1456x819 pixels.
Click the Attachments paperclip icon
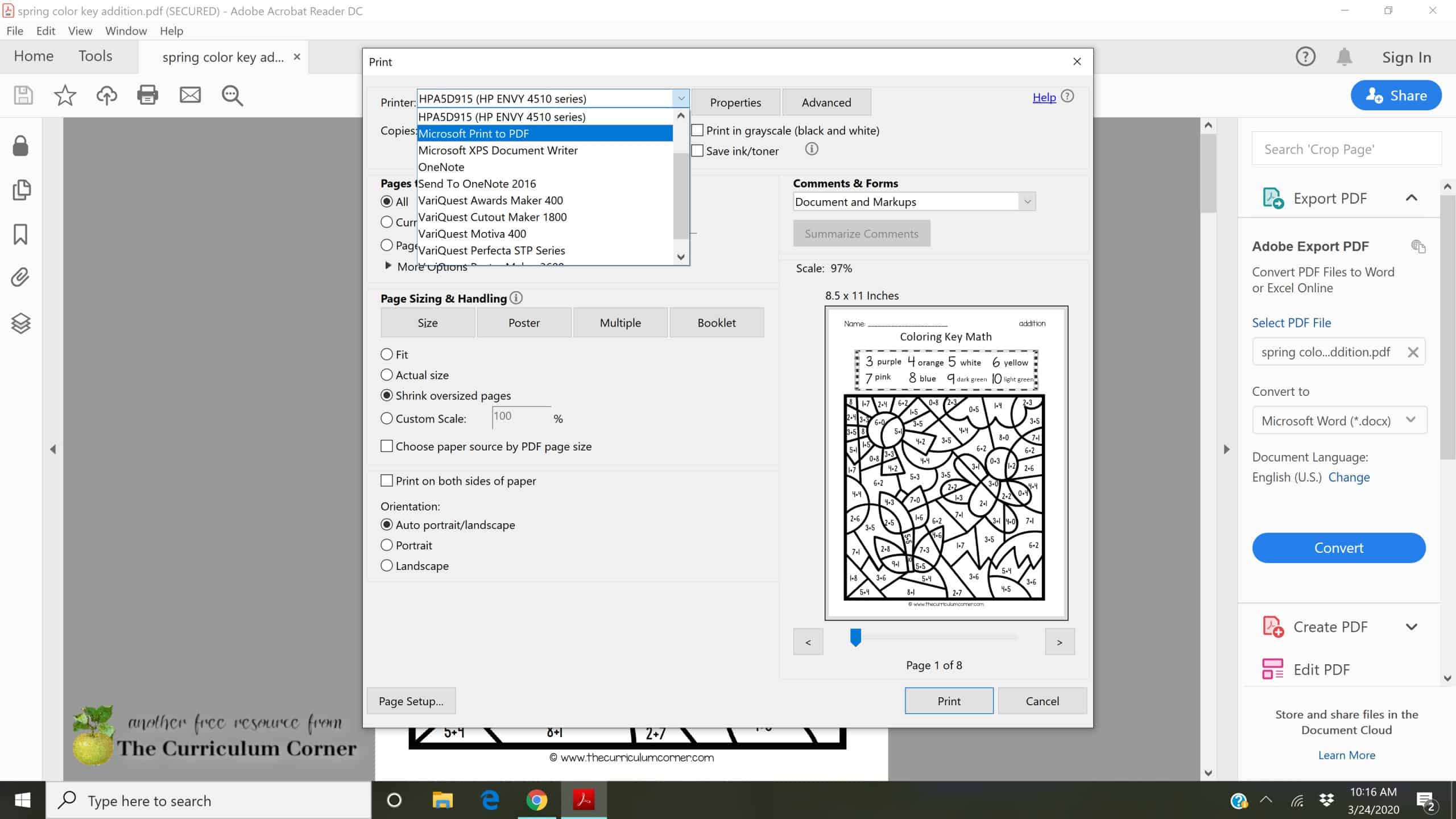click(x=20, y=277)
